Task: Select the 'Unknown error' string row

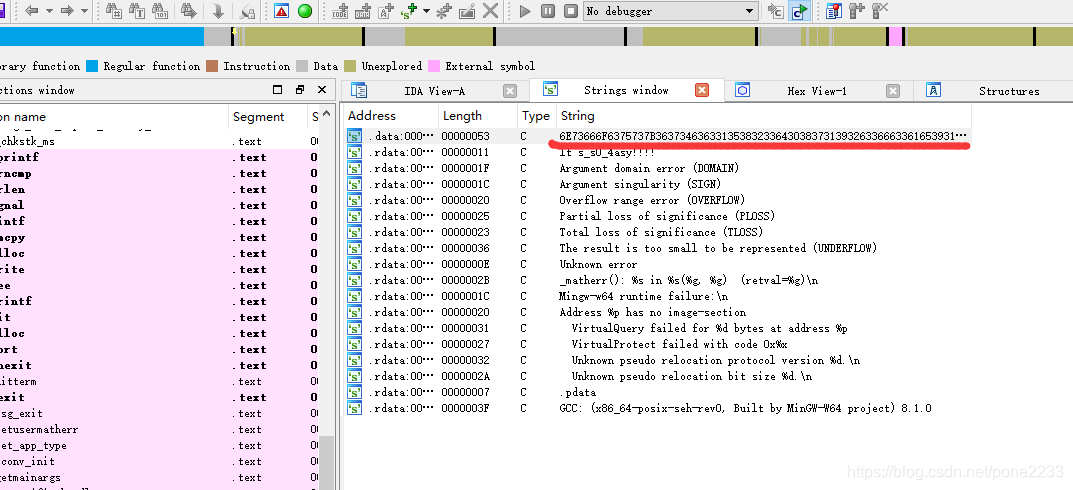Action: pos(598,264)
